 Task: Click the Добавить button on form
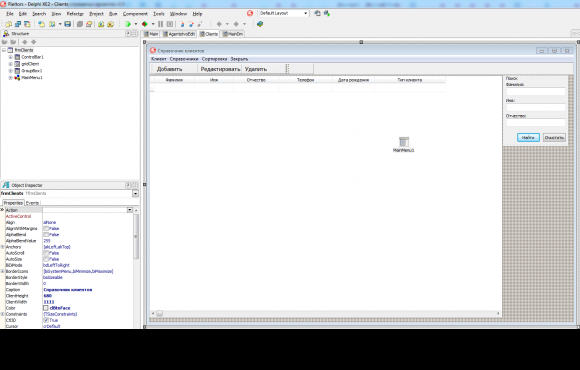pyautogui.click(x=170, y=69)
